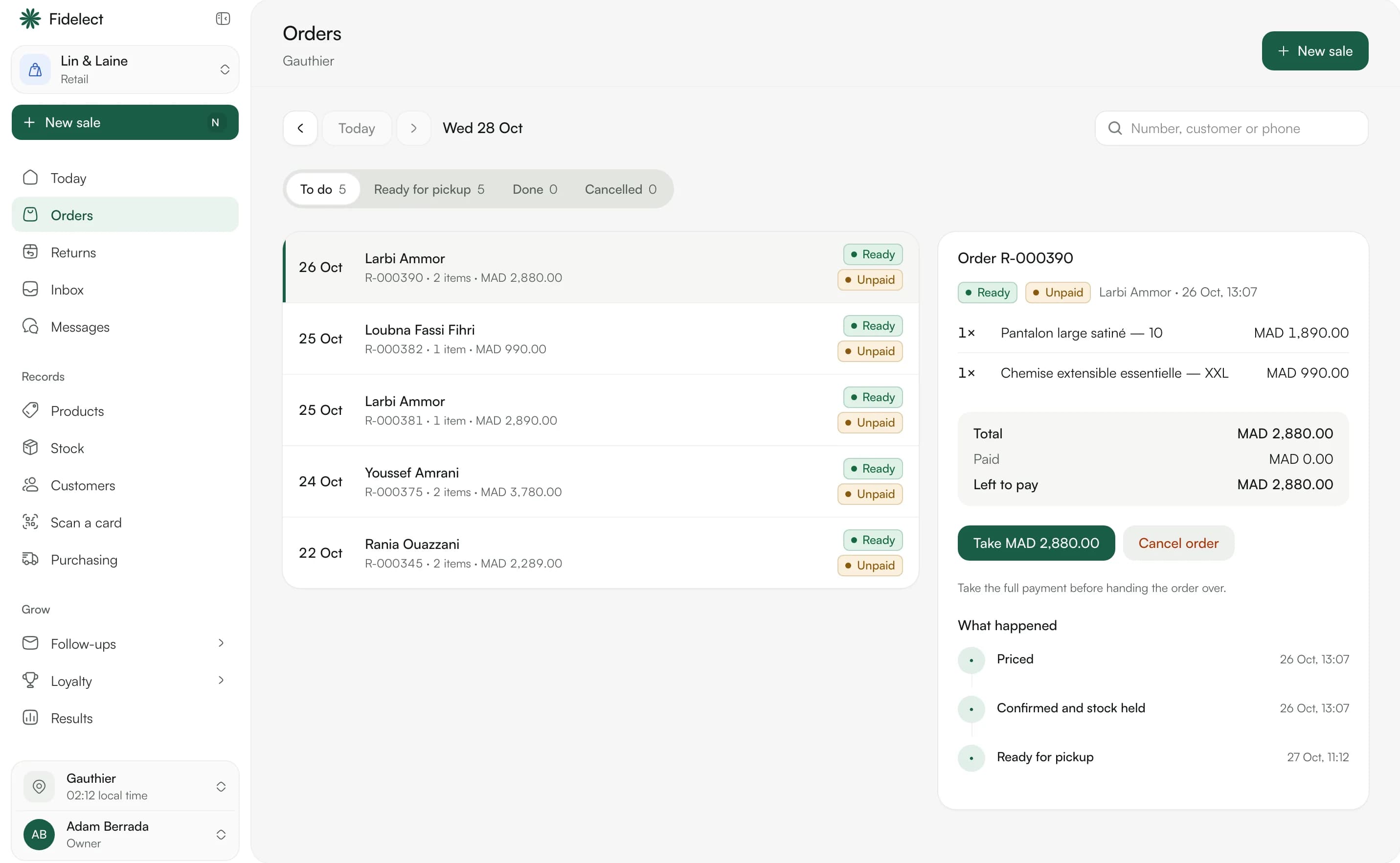The width and height of the screenshot is (1400, 863).
Task: Select Larbi Ammor order R-000381
Action: pyautogui.click(x=601, y=410)
